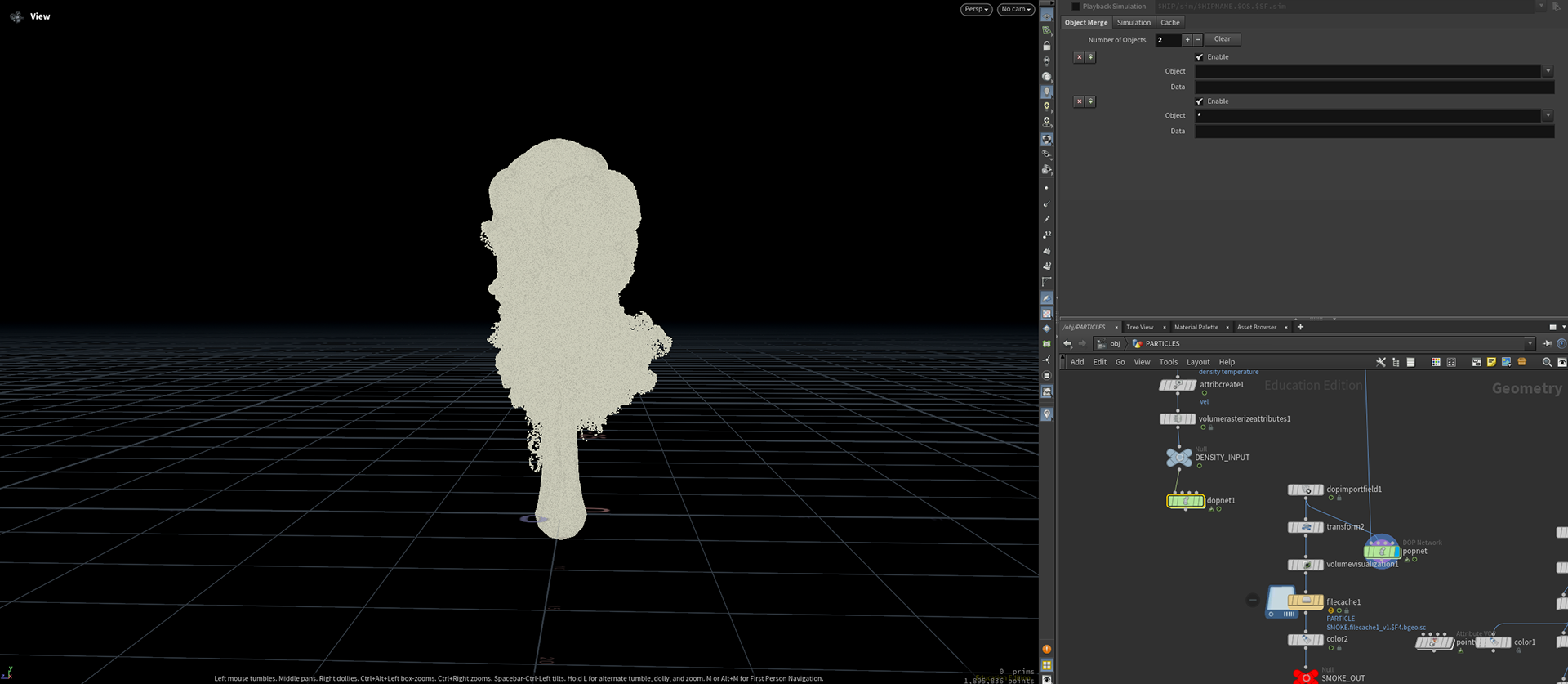Go to obj in network path
This screenshot has width=1568, height=684.
1109,344
